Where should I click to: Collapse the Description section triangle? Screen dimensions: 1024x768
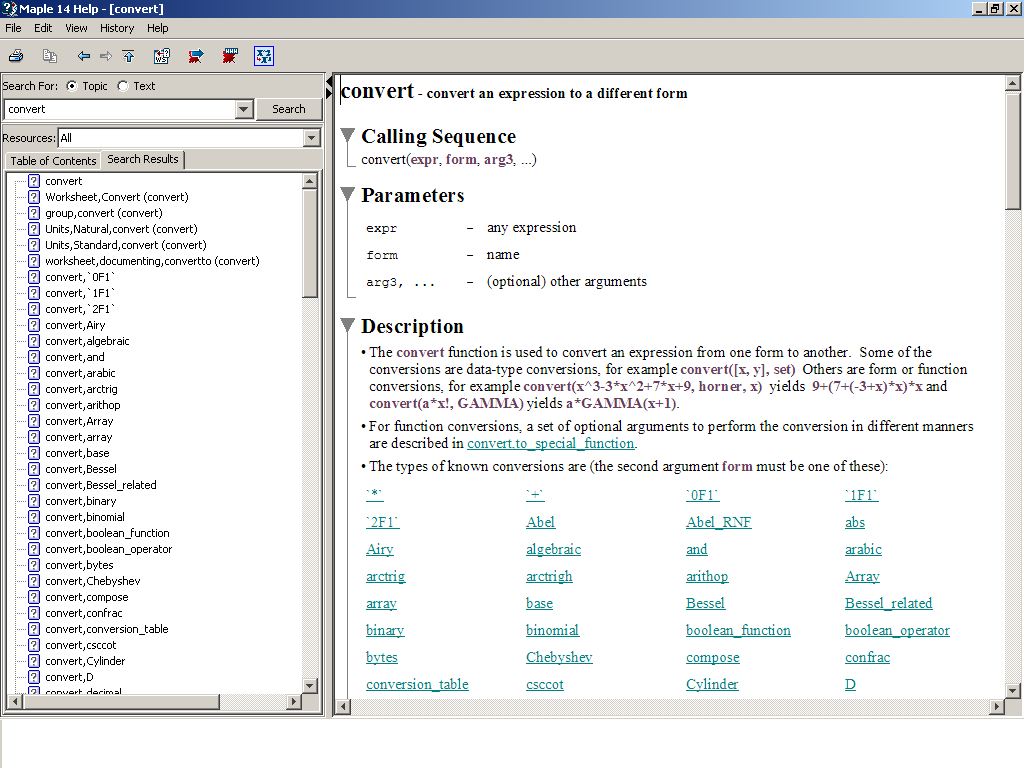pos(348,325)
